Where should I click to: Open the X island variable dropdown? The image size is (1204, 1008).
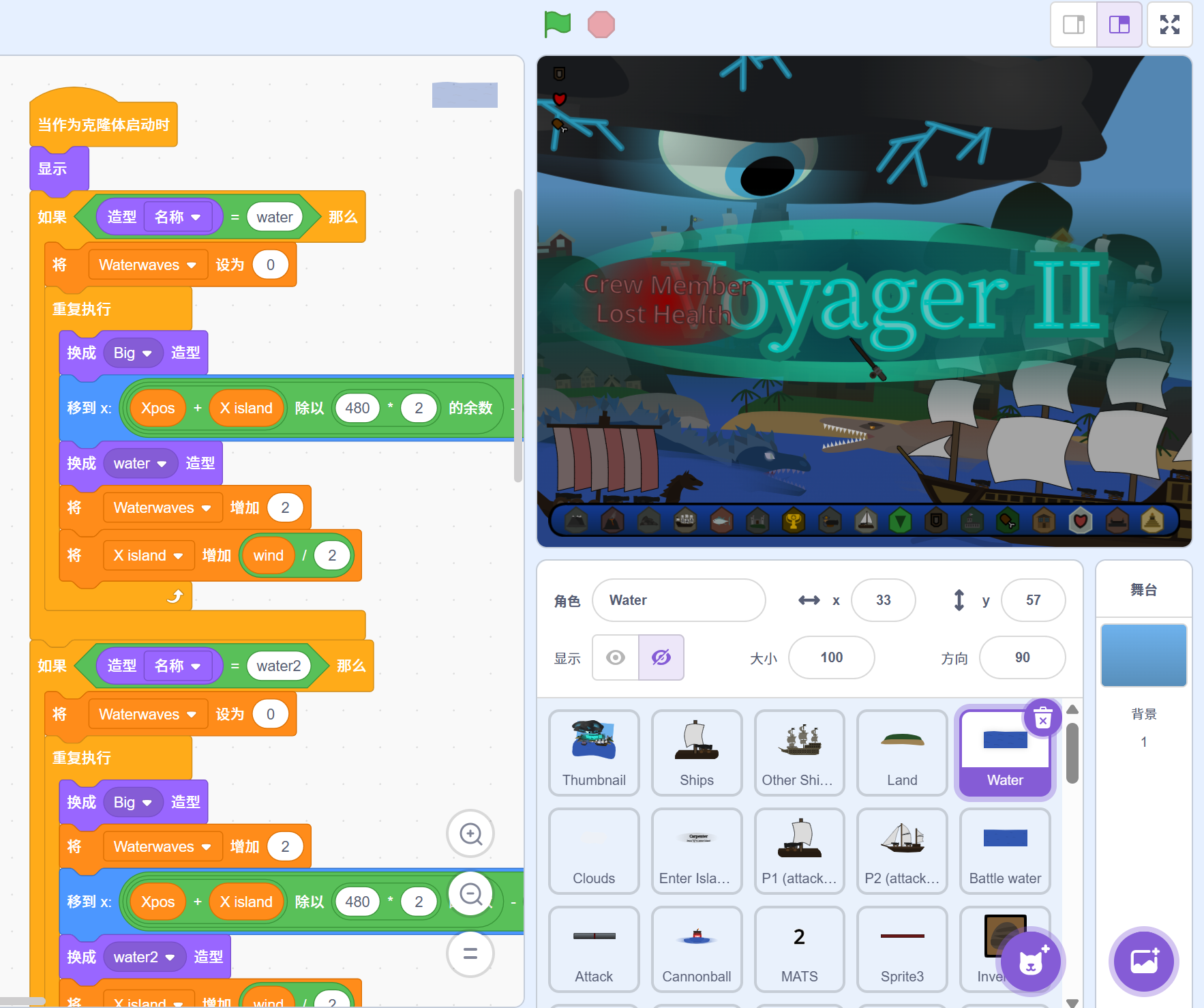178,556
